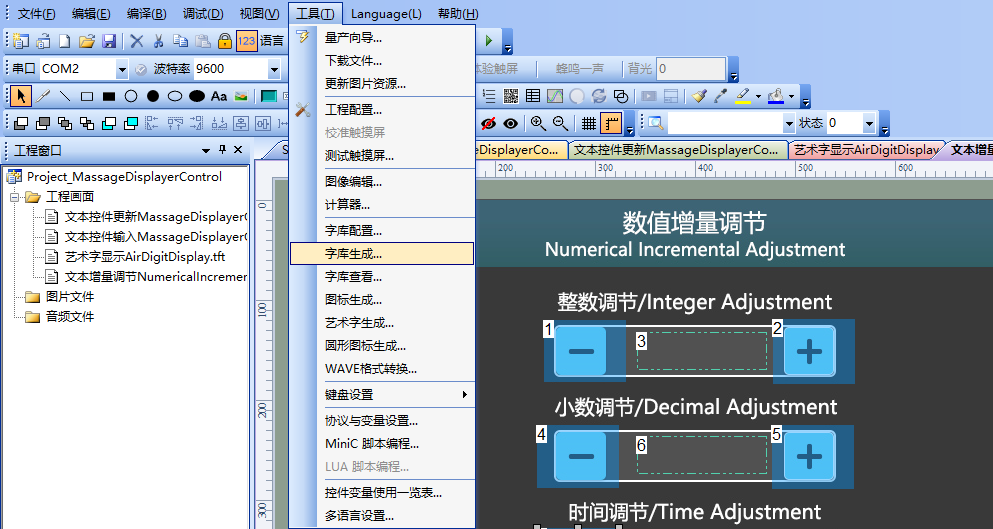Open the 状态 value dropdown

pos(869,123)
